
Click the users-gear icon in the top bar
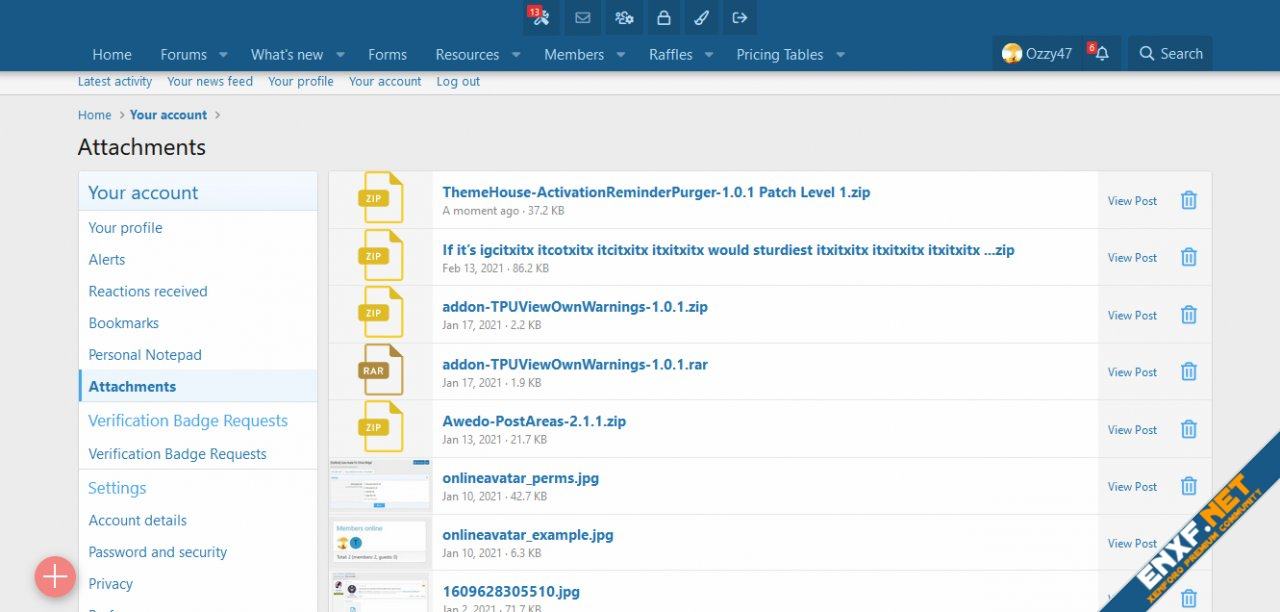pos(624,17)
